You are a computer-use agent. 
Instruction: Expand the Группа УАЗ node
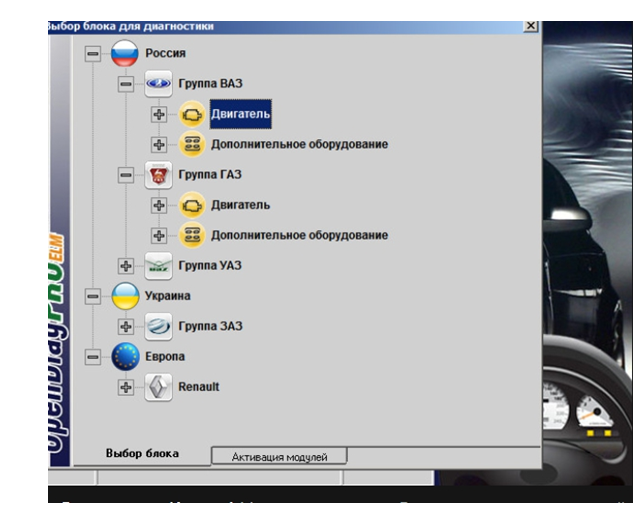pos(126,266)
